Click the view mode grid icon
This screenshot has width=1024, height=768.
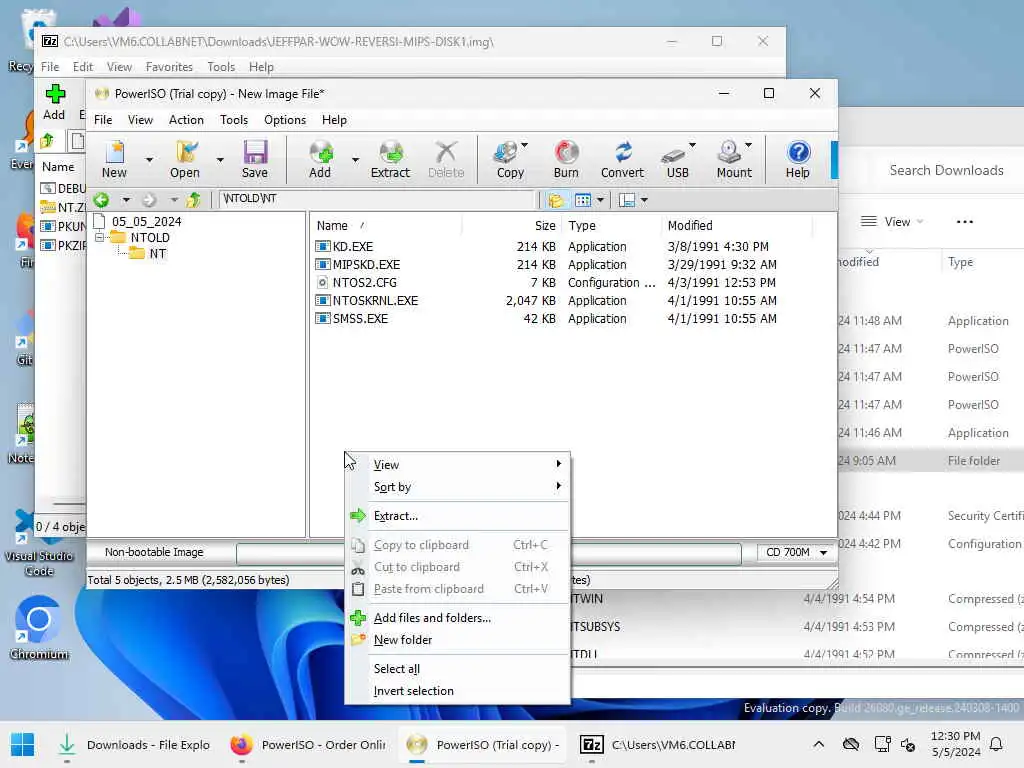583,200
